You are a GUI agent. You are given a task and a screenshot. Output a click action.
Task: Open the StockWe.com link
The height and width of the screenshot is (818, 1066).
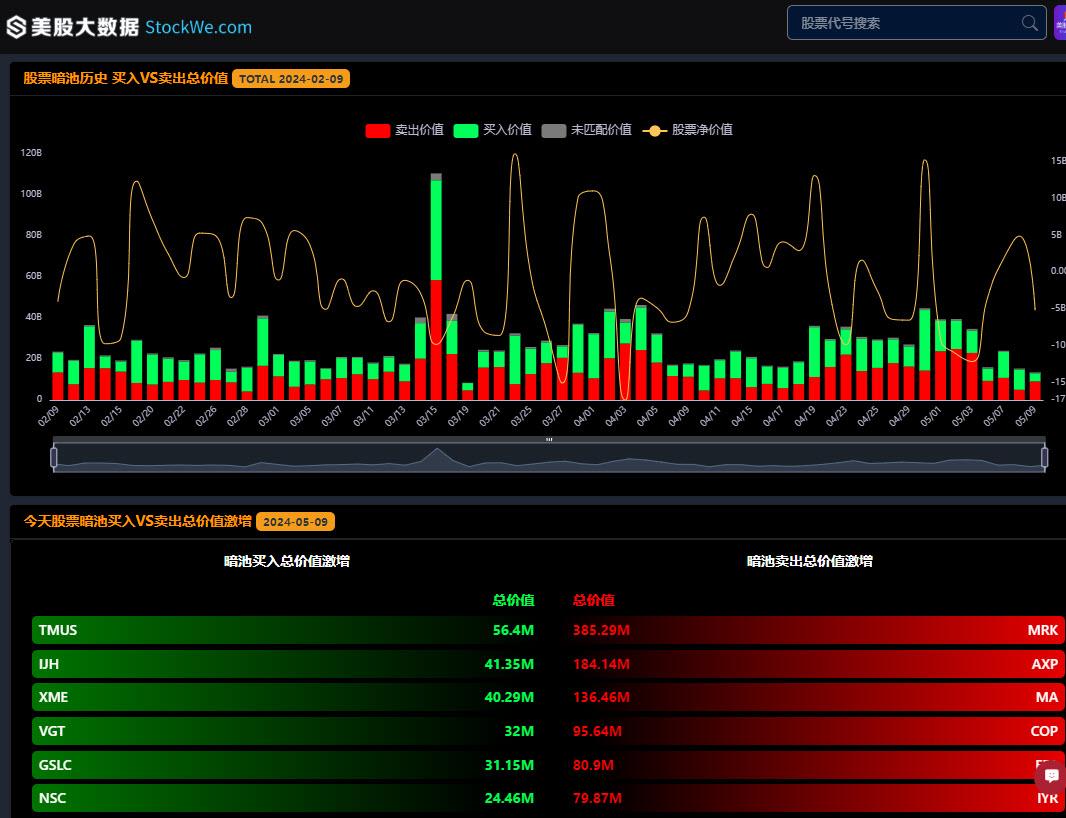click(199, 27)
